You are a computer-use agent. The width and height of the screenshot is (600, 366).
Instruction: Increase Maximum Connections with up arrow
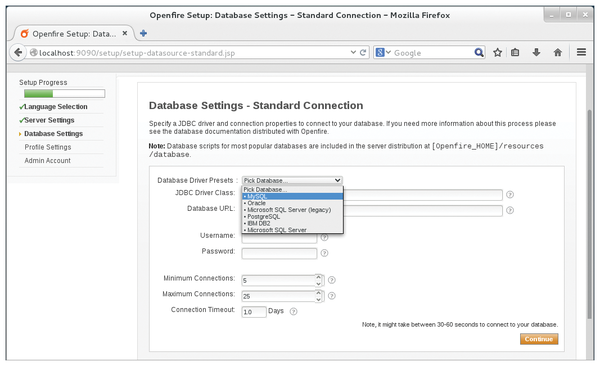(x=319, y=293)
